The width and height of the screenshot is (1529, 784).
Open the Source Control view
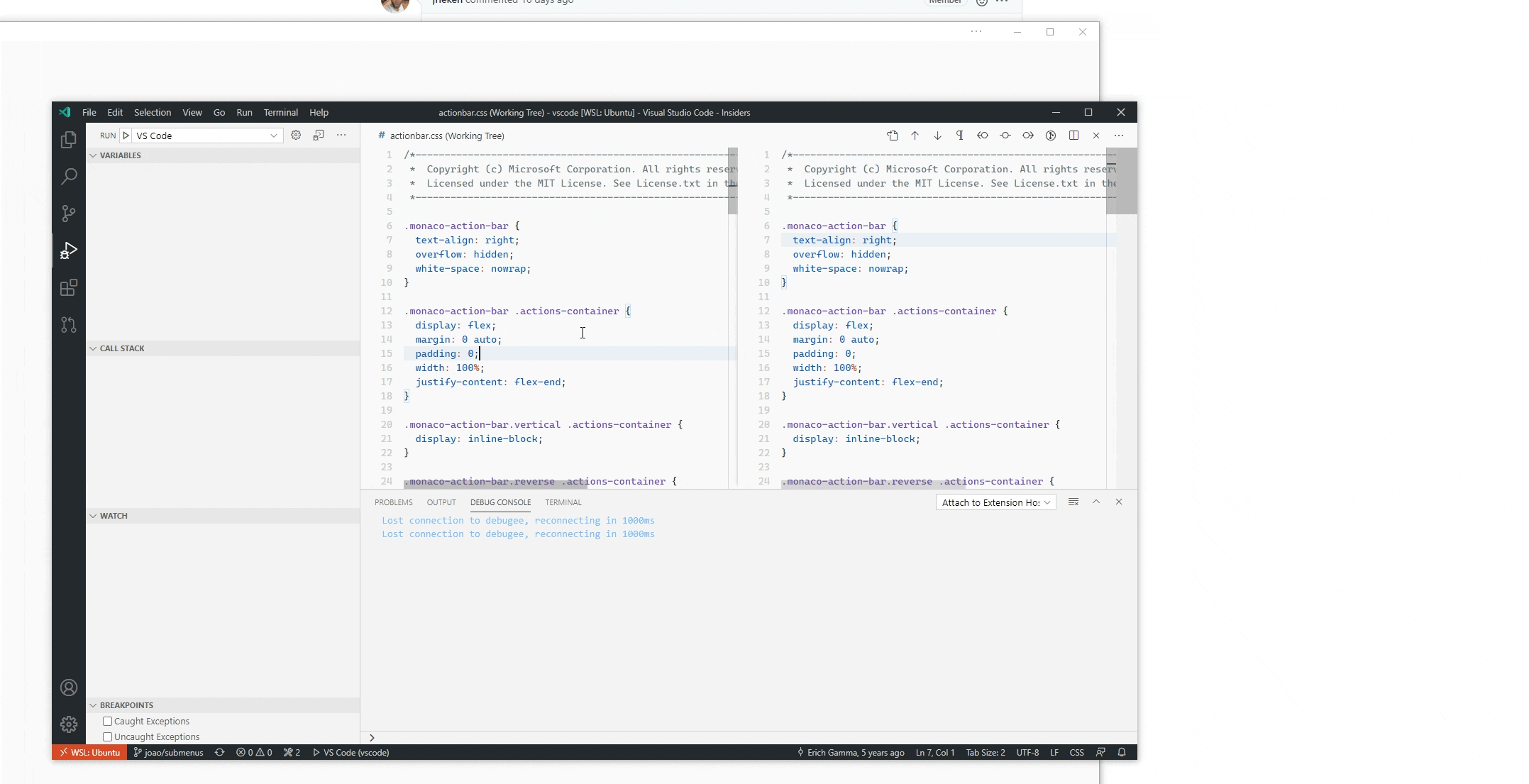pyautogui.click(x=69, y=214)
